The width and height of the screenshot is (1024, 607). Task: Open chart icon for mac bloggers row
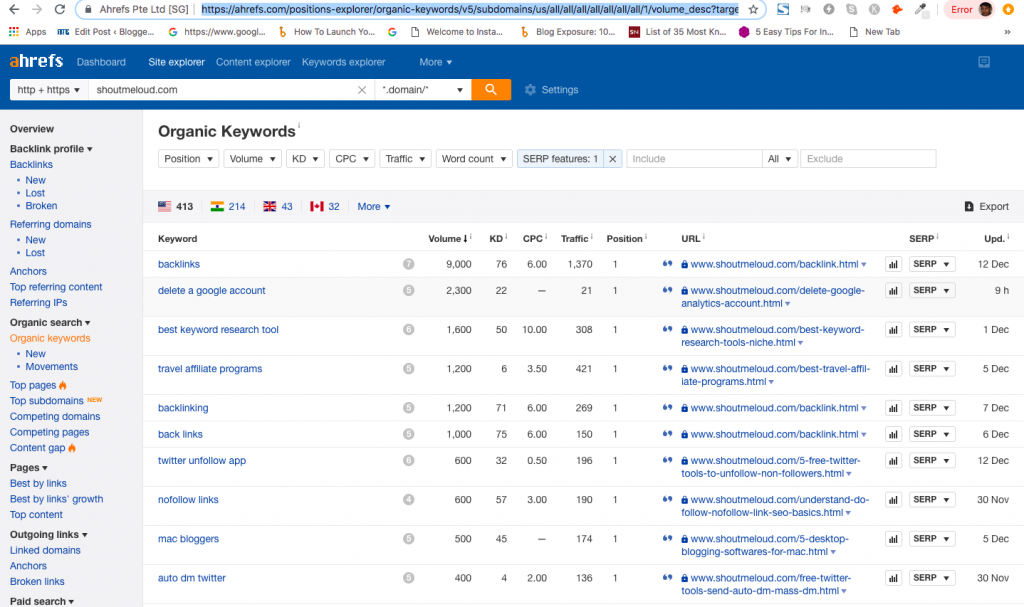click(893, 539)
